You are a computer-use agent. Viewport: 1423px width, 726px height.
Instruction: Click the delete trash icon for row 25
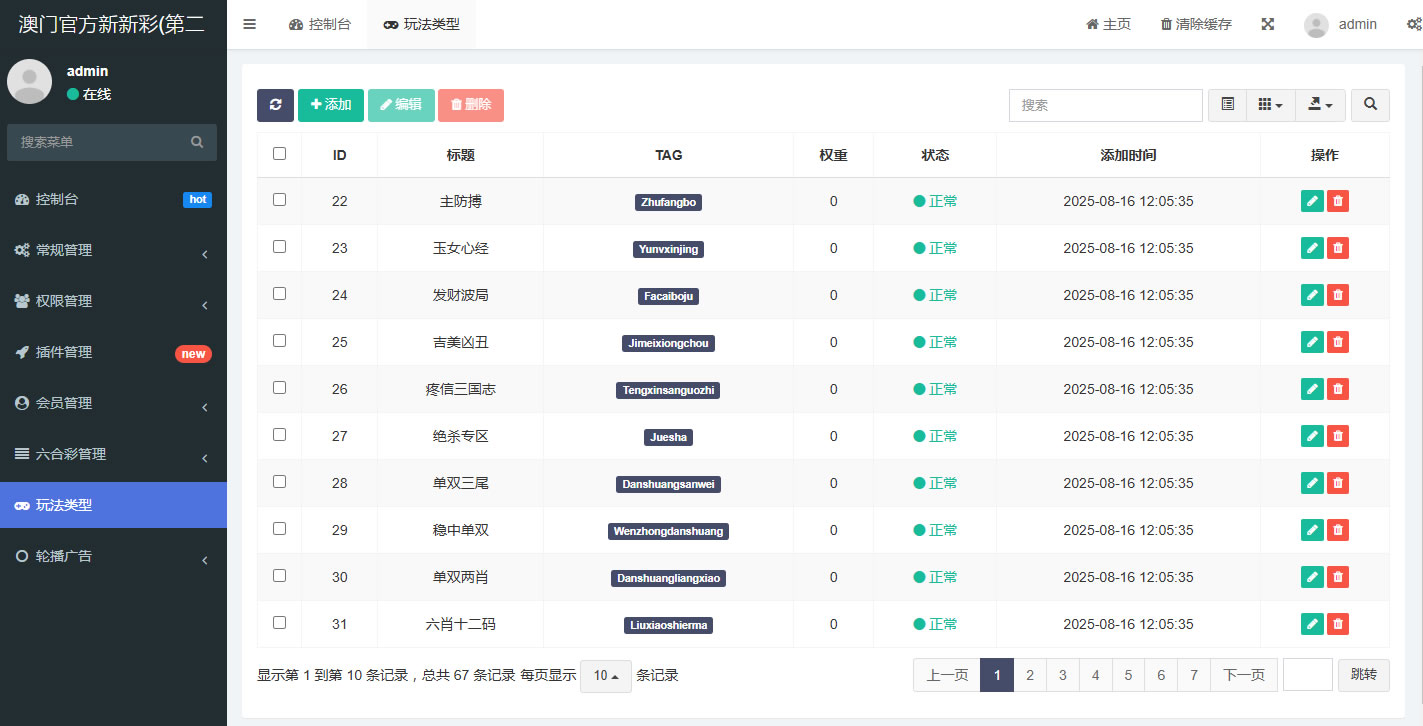pos(1338,342)
